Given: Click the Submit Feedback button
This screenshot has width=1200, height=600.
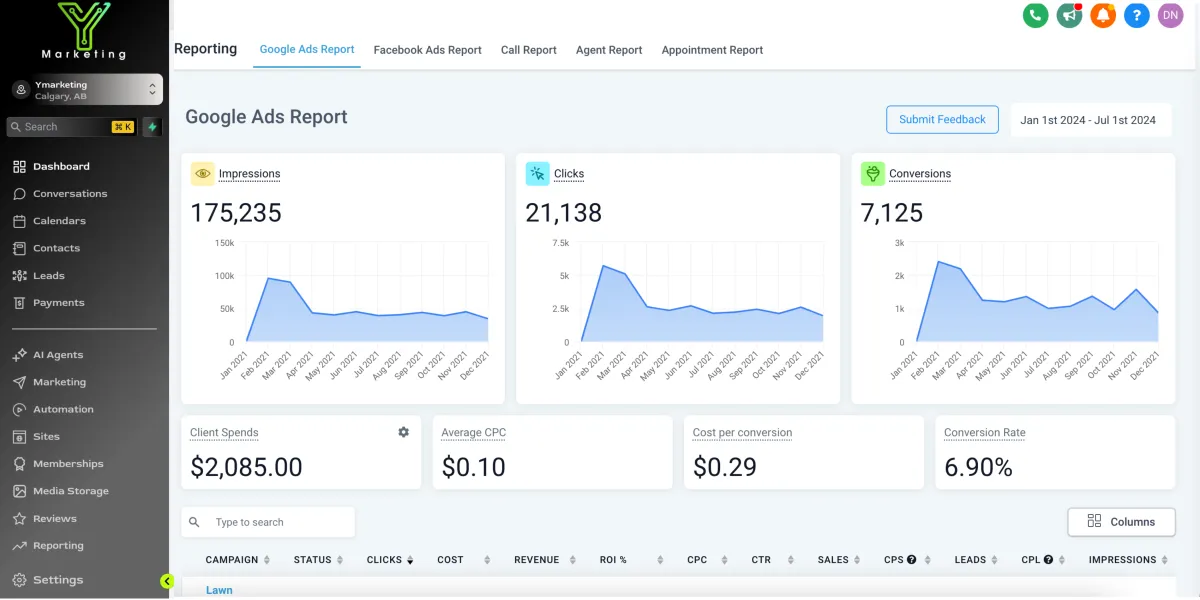Looking at the screenshot, I should point(942,120).
